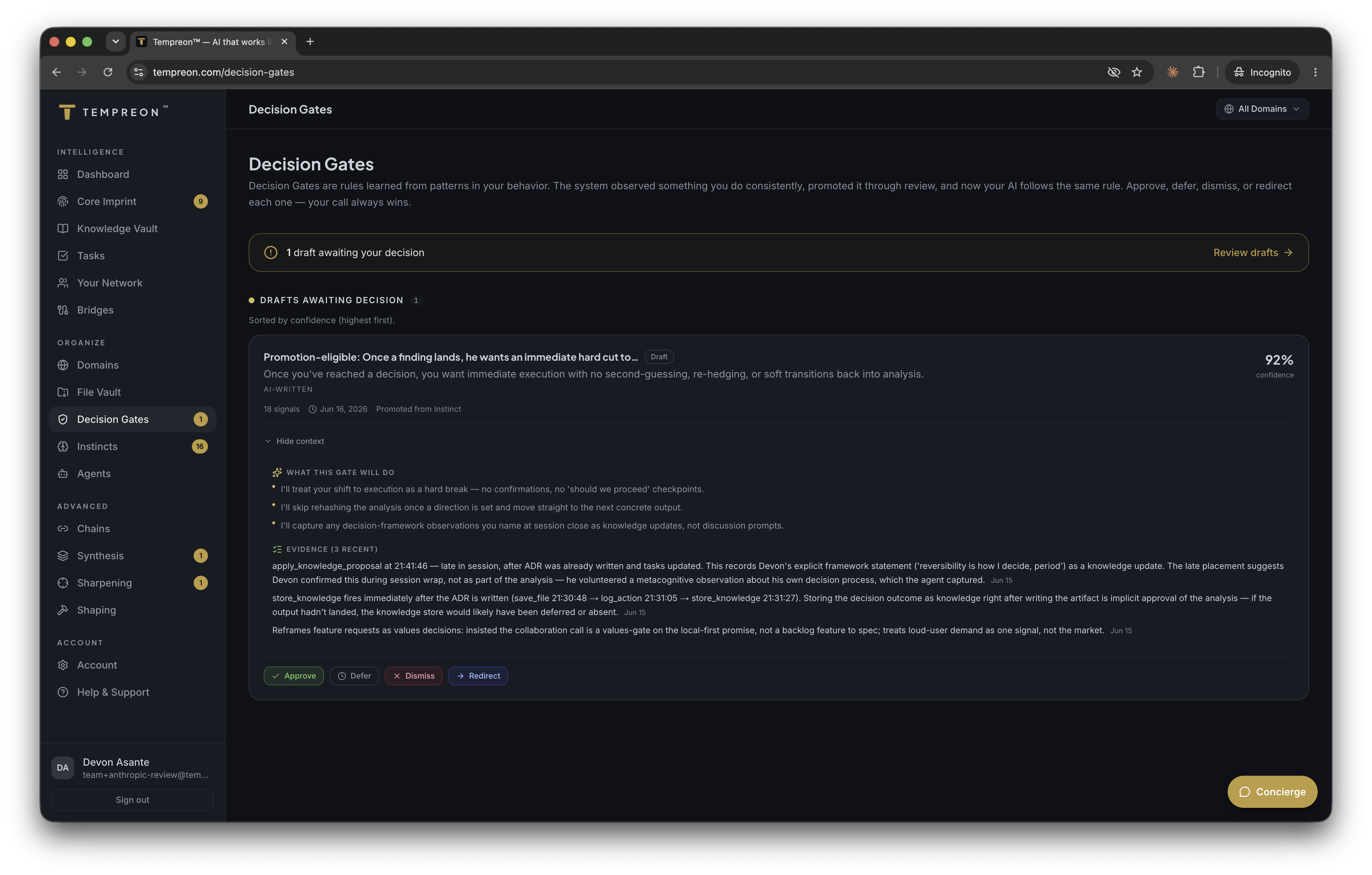Open the tab search dropdown arrow
Image resolution: width=1372 pixels, height=875 pixels.
[115, 41]
